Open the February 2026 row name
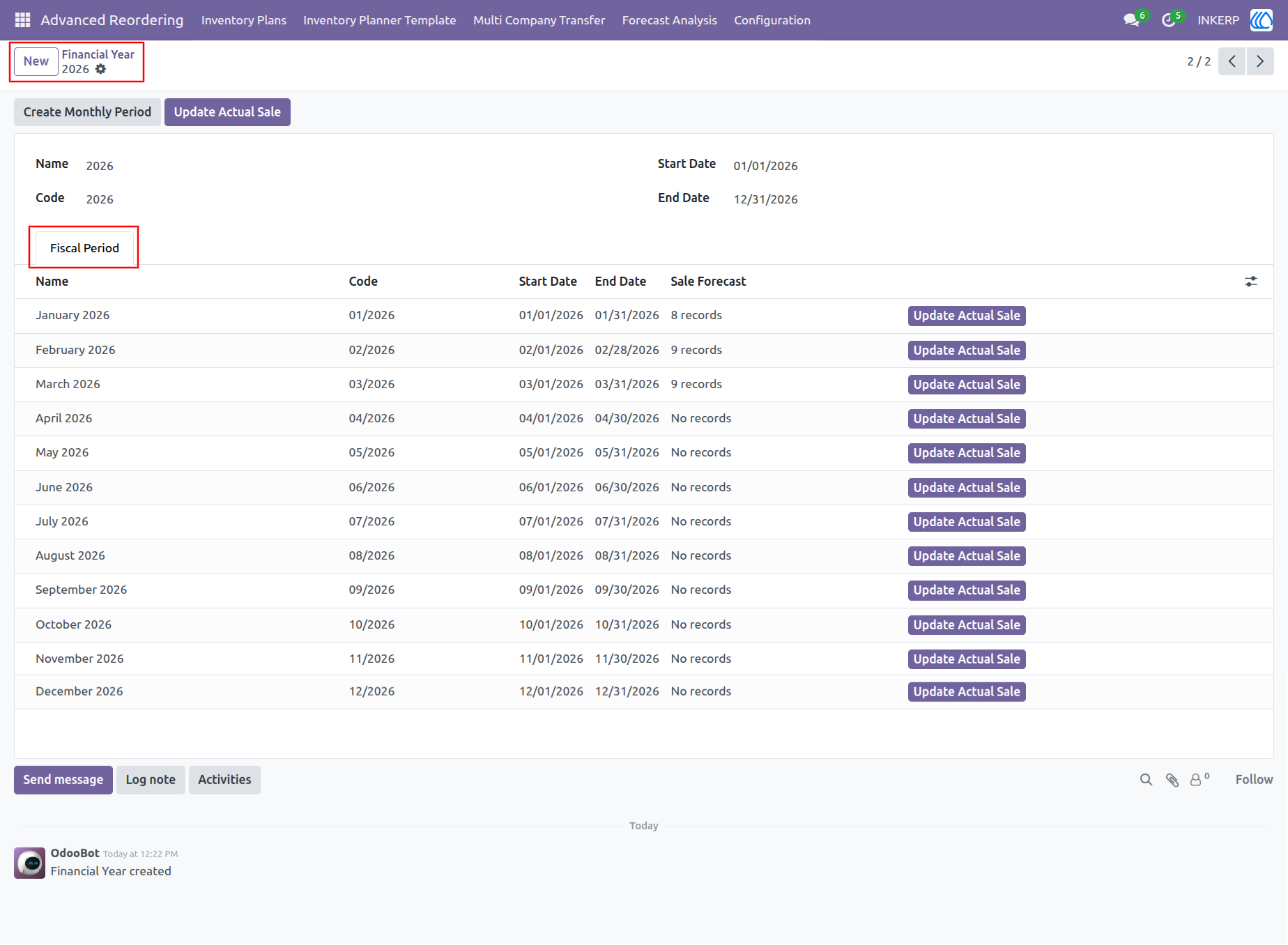 75,350
